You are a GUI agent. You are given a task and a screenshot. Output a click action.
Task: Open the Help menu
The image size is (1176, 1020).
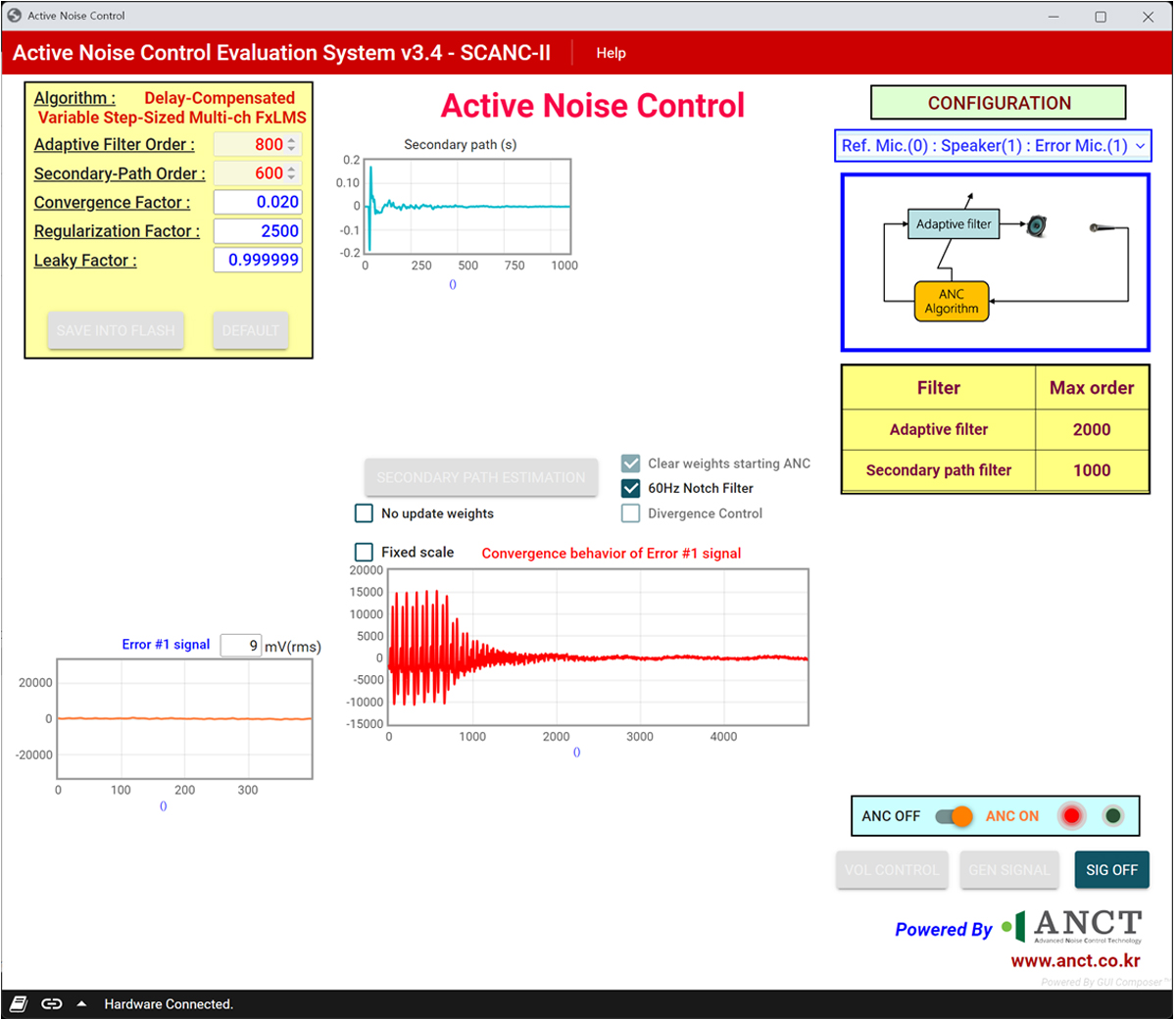point(611,53)
